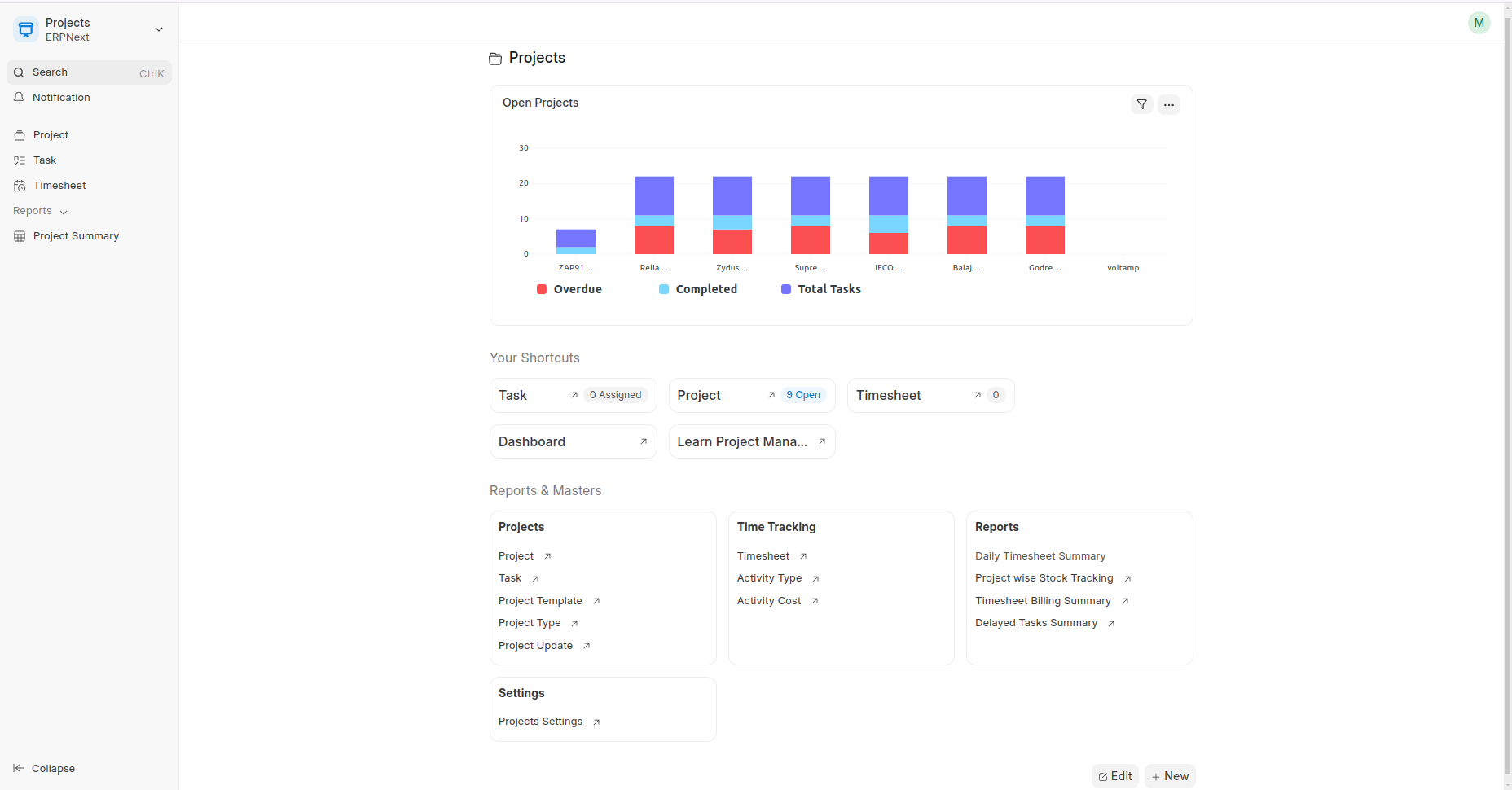Click the Project Summary table icon in sidebar

(20, 236)
